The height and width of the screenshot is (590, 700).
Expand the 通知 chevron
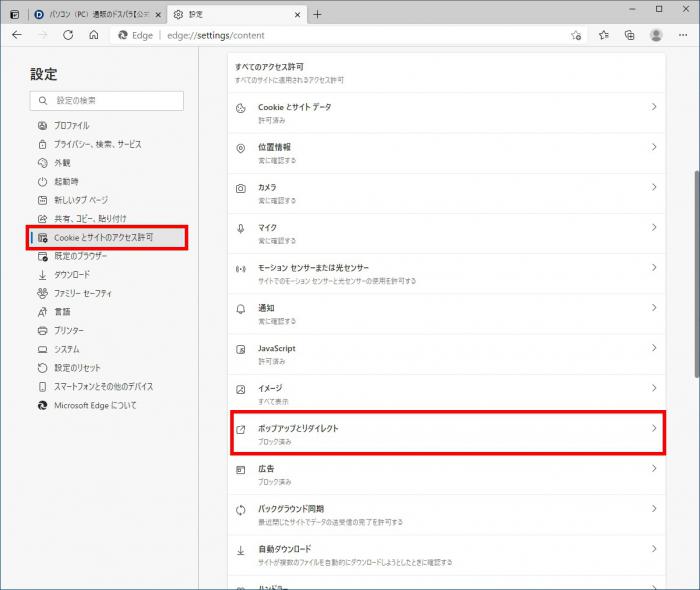pos(654,307)
